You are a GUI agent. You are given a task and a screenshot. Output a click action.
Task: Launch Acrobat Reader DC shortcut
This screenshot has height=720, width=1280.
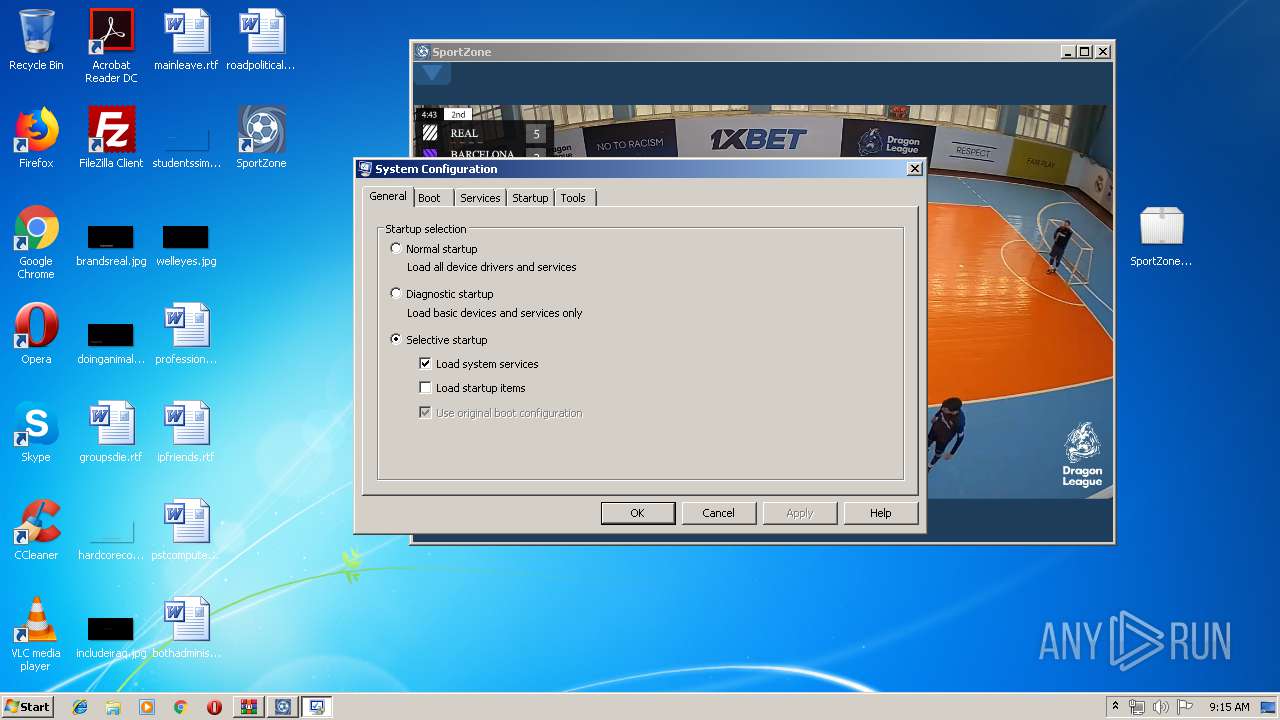pos(111,46)
